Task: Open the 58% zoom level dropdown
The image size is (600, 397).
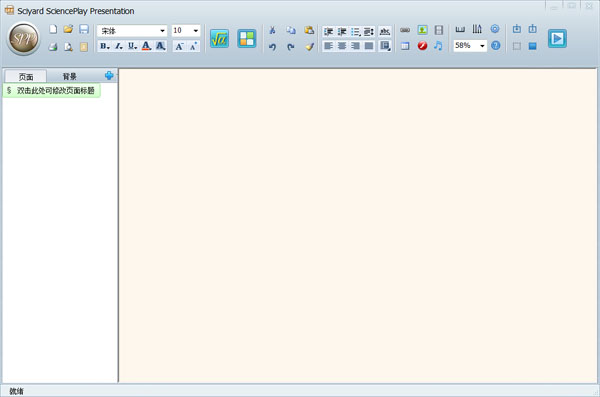Action: coord(482,46)
